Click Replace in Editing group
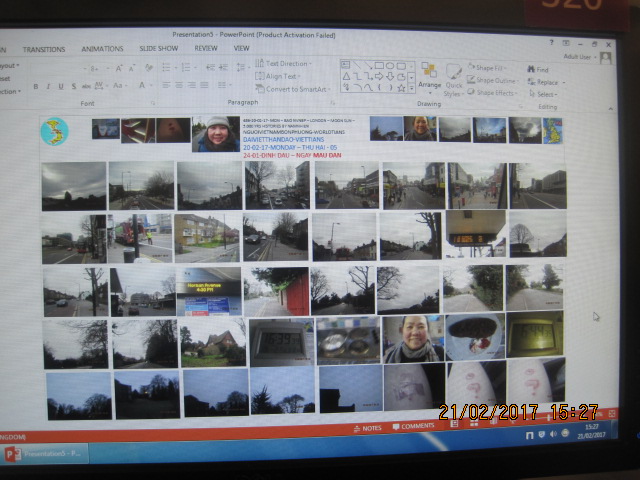The height and width of the screenshot is (480, 640). coord(546,82)
